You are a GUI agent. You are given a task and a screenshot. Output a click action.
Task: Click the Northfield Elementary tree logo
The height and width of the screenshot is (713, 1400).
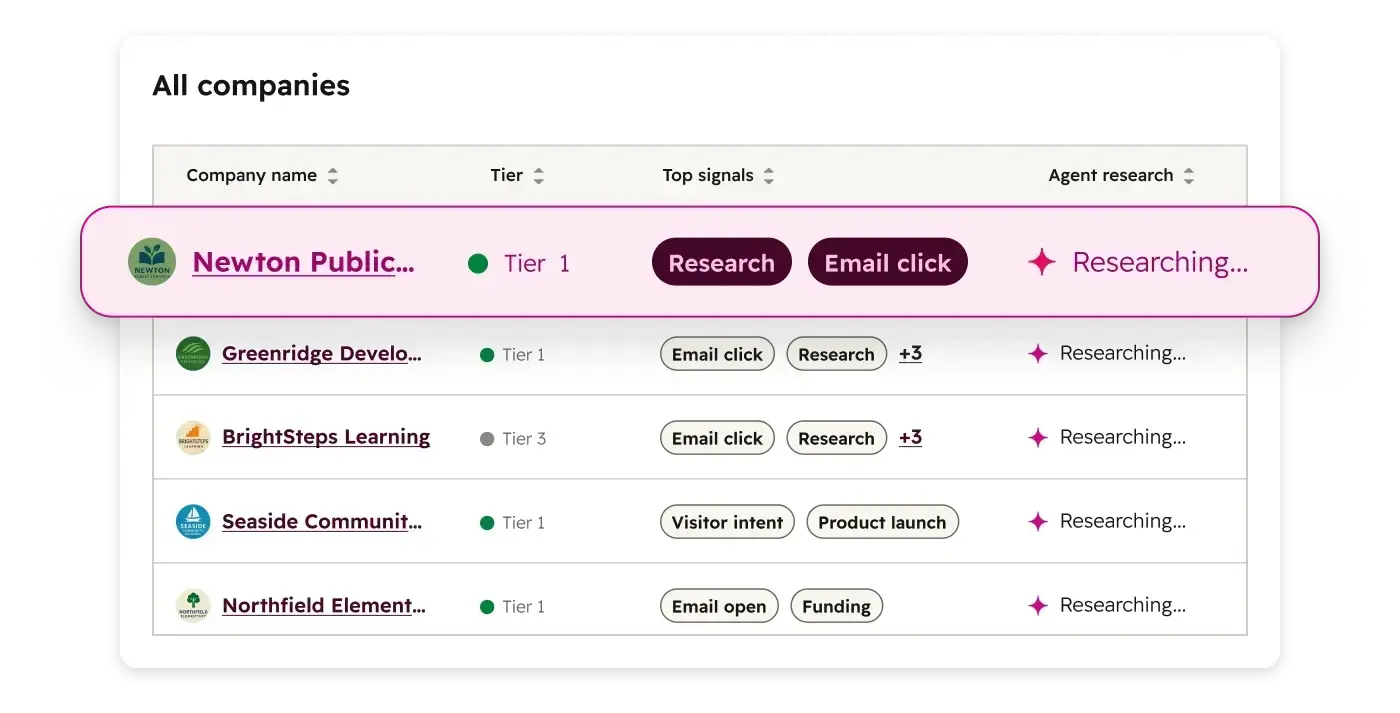click(x=193, y=606)
